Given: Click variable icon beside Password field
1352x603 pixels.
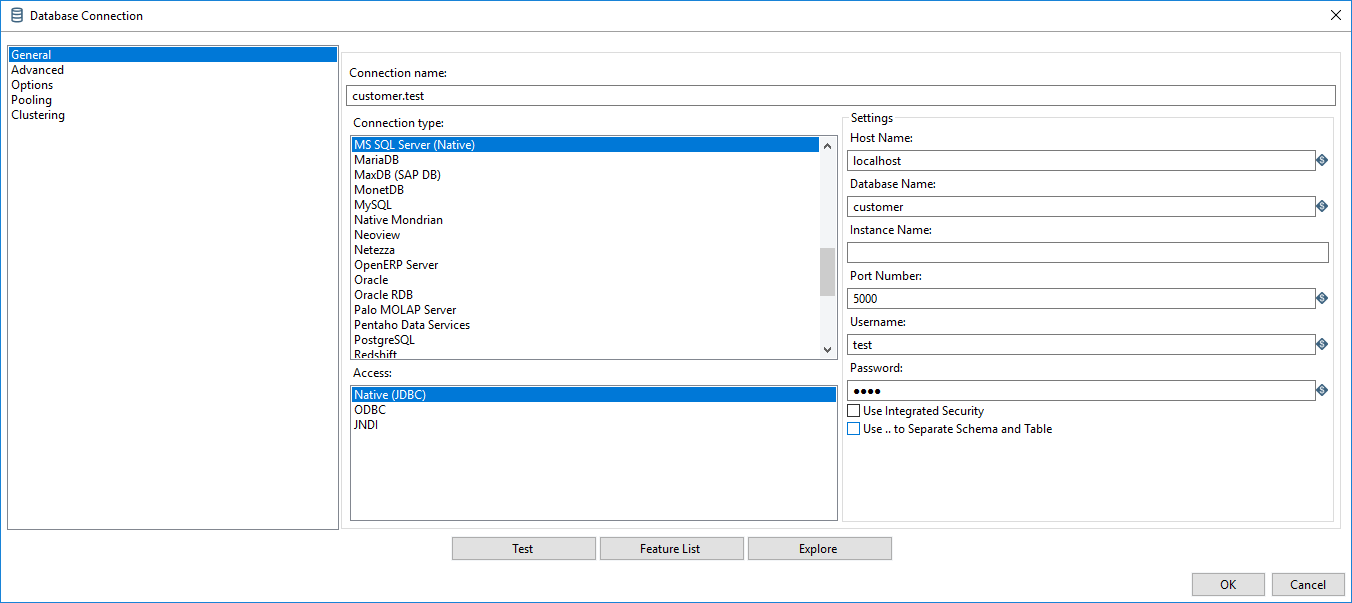Looking at the screenshot, I should 1321,390.
